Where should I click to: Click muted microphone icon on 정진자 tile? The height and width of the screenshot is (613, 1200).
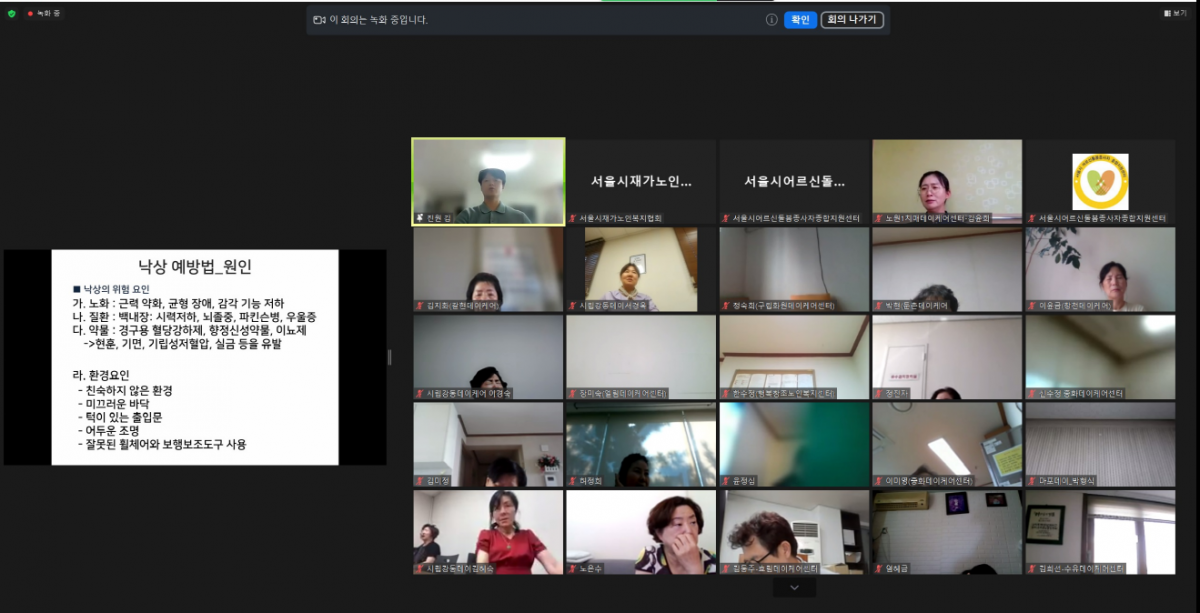click(x=879, y=394)
